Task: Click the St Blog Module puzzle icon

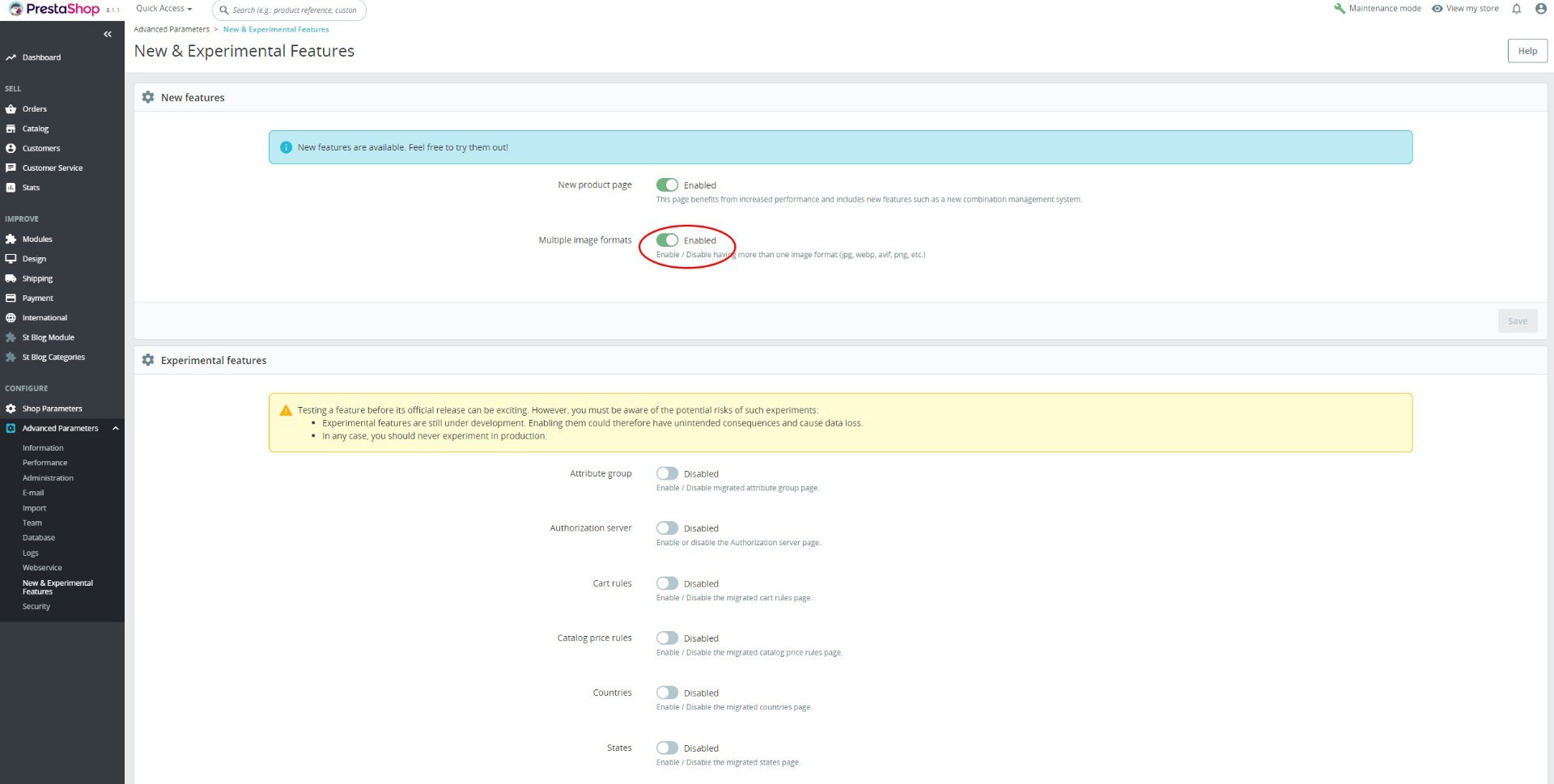Action: point(11,337)
